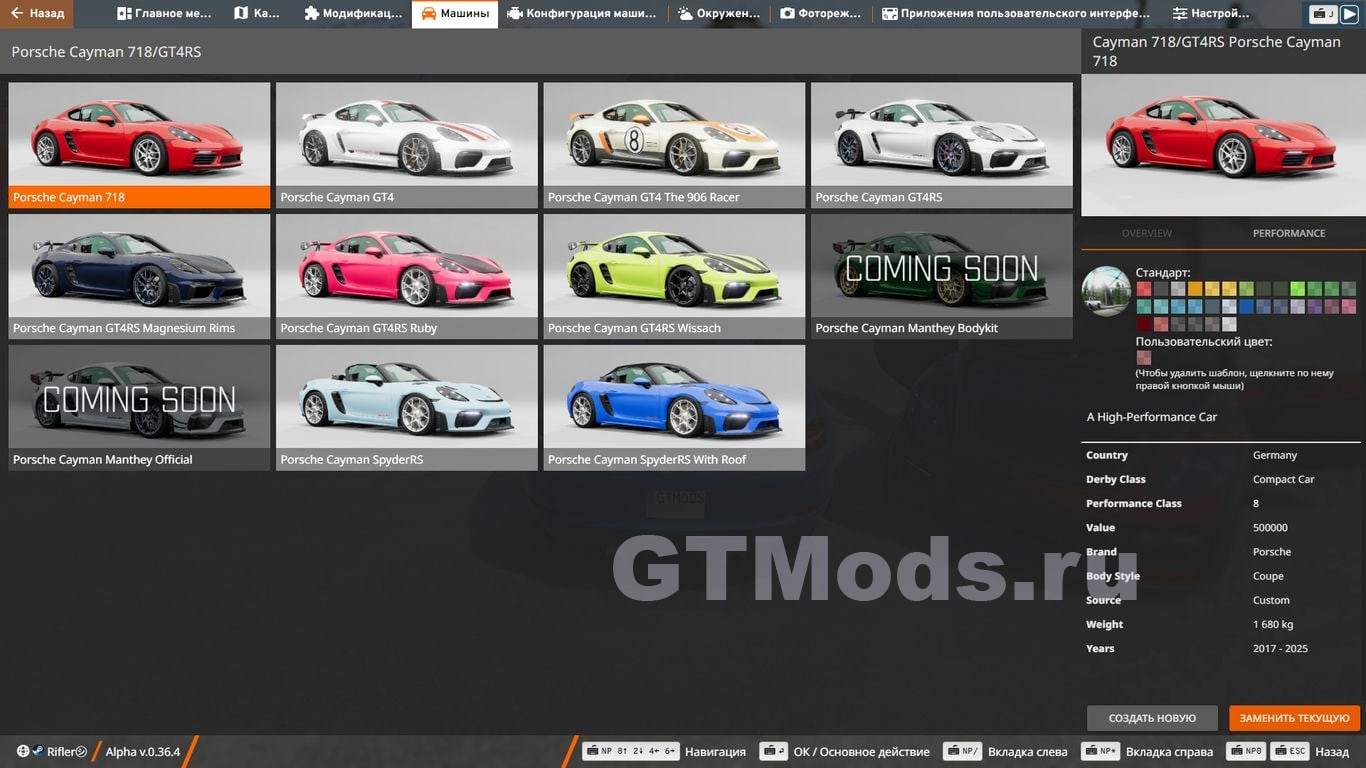This screenshot has height=768, width=1366.
Task: Open the Фоторежим camera tab
Action: pyautogui.click(x=820, y=14)
